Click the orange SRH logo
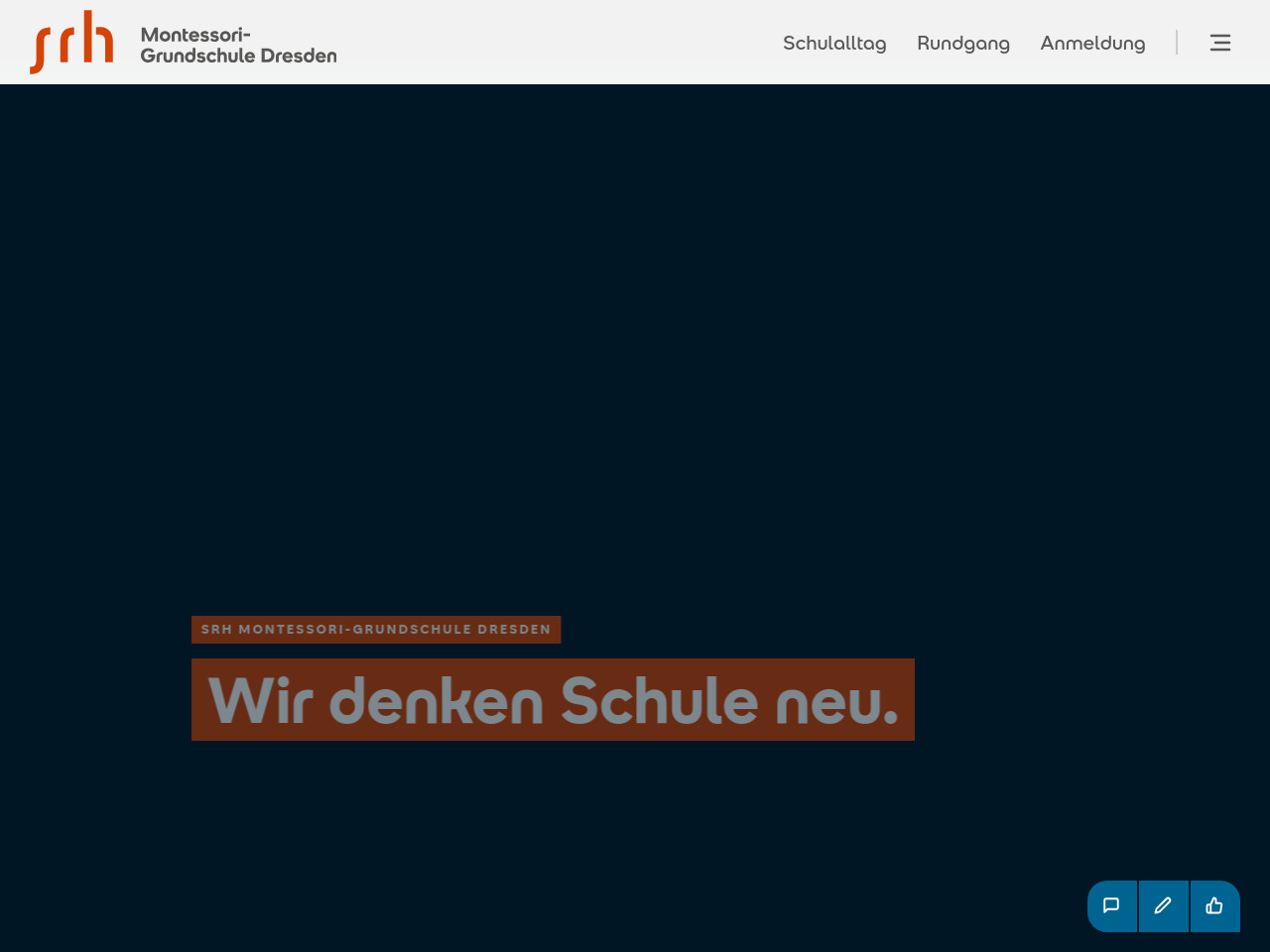The width and height of the screenshot is (1270, 952). 71,42
